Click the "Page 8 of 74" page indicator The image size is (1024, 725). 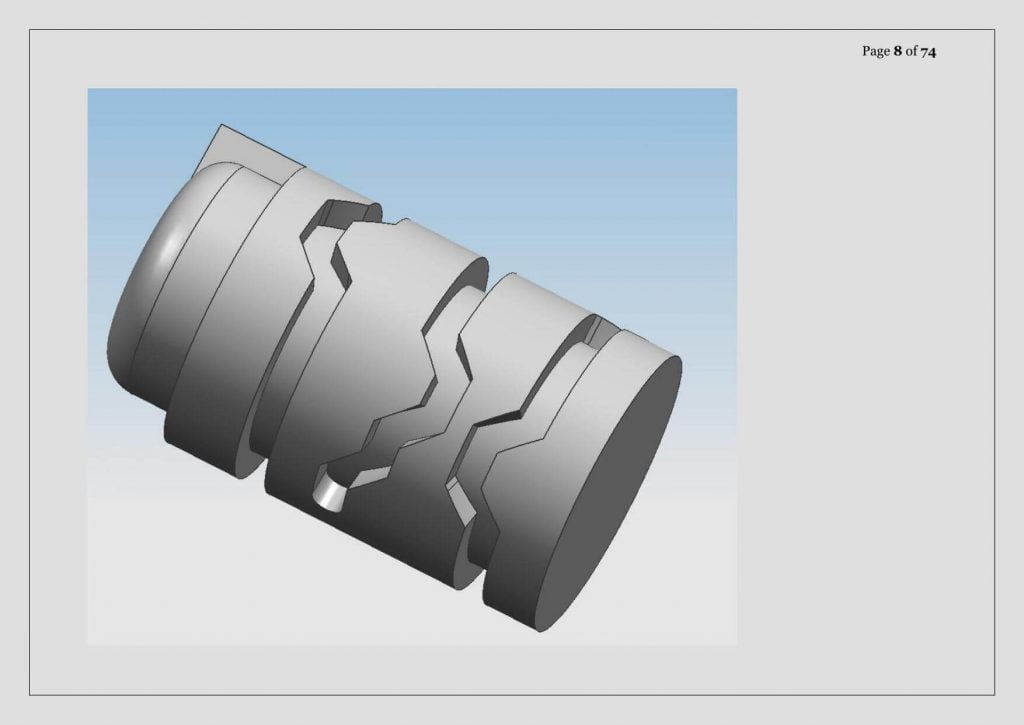pos(899,51)
